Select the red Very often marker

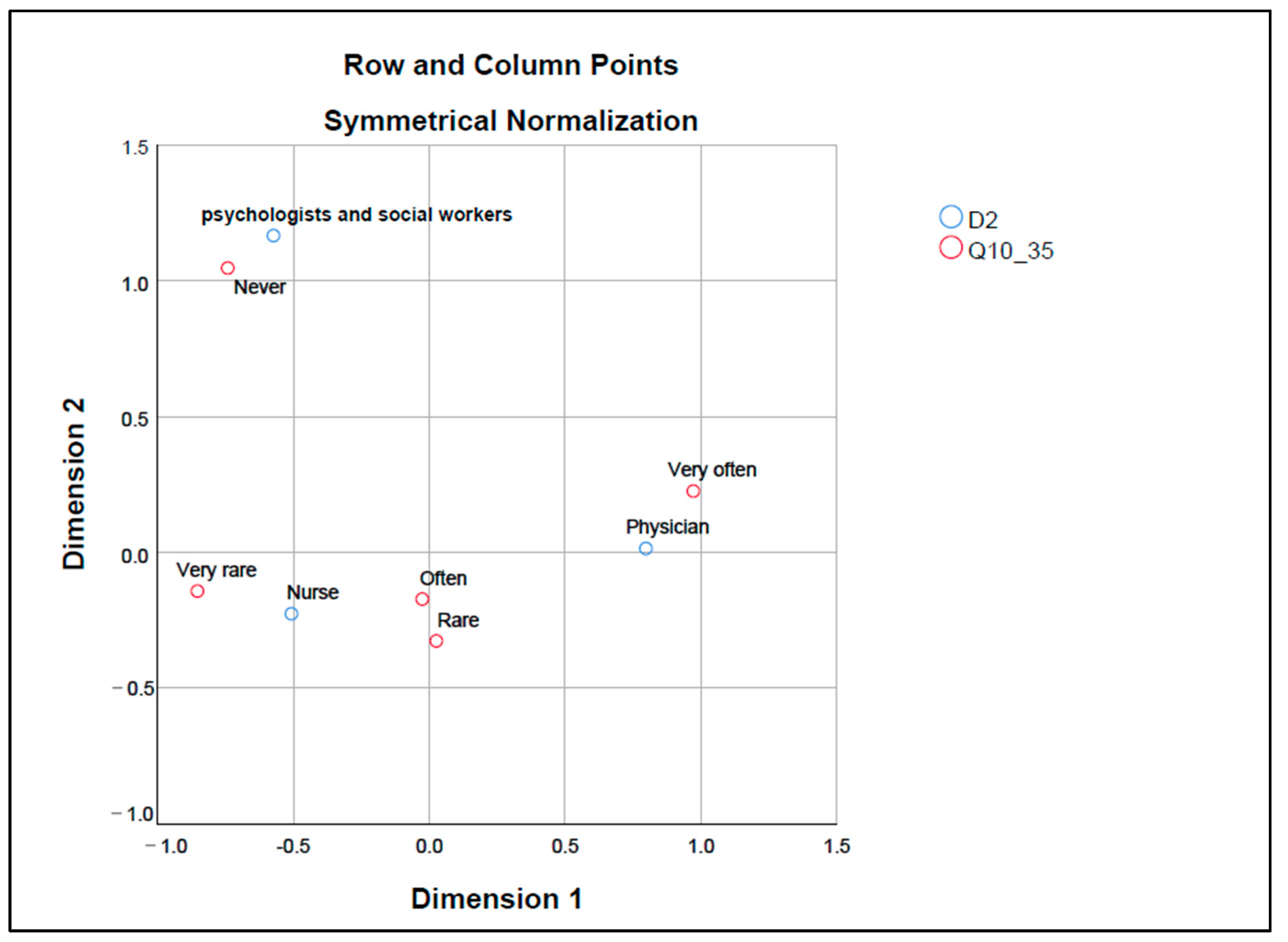(x=693, y=491)
